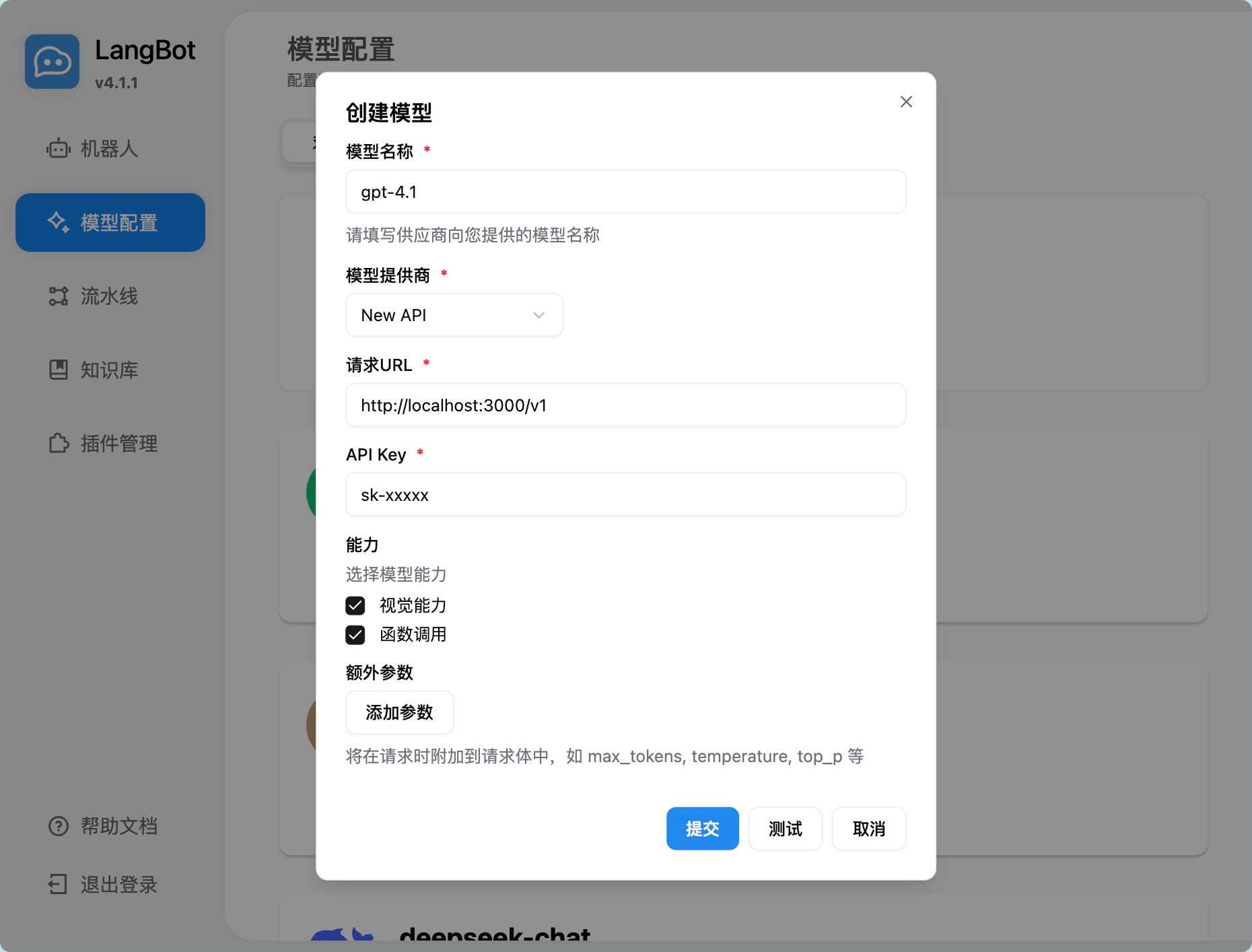Select the 机器人 icon in the sidebar

coord(58,149)
